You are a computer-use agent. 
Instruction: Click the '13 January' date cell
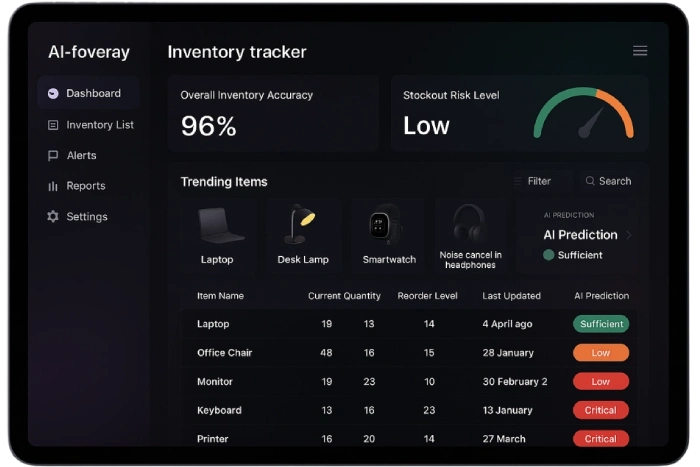click(x=508, y=410)
